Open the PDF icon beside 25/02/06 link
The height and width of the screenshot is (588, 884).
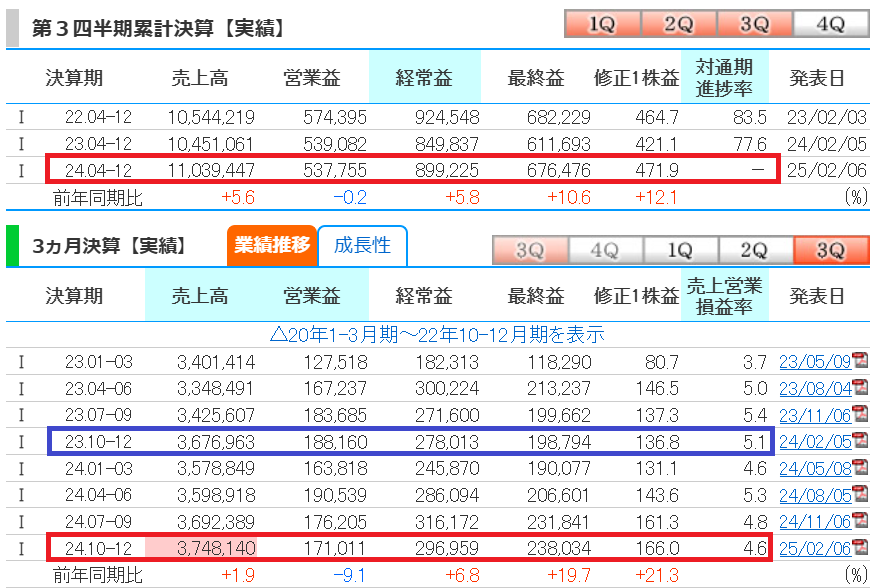[x=860, y=546]
